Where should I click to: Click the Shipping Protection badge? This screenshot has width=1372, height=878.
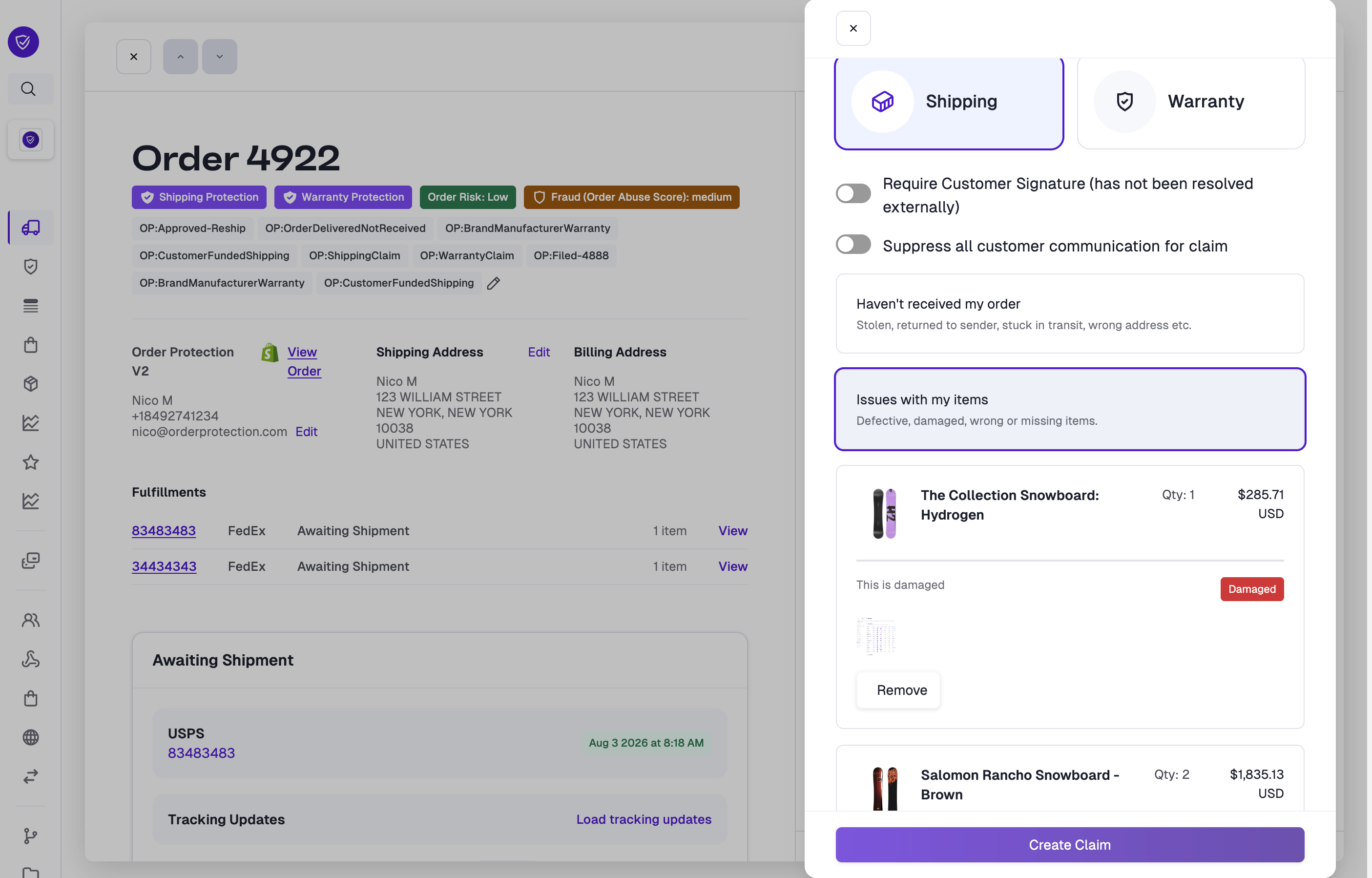tap(199, 197)
